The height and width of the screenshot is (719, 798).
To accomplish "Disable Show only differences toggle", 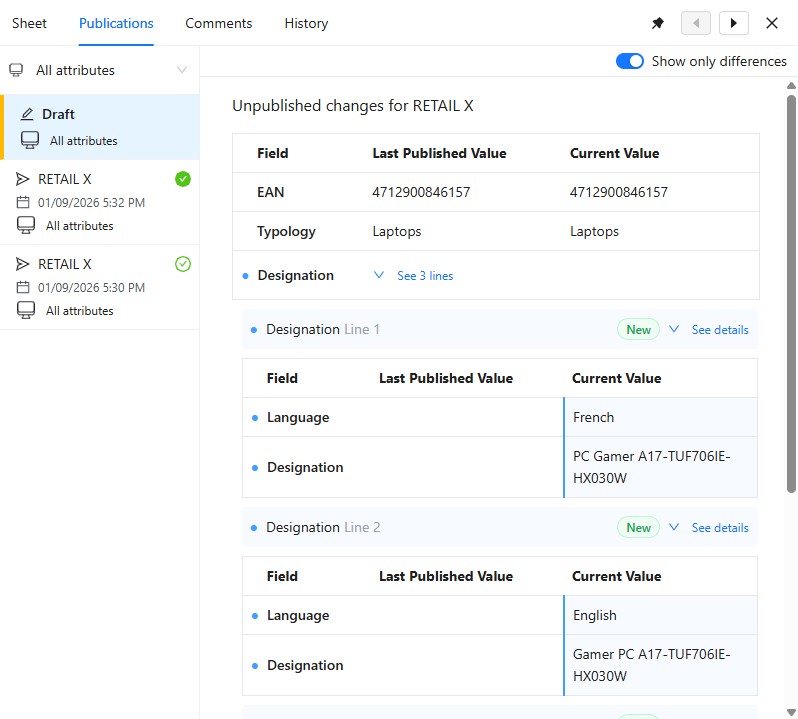I will (630, 61).
